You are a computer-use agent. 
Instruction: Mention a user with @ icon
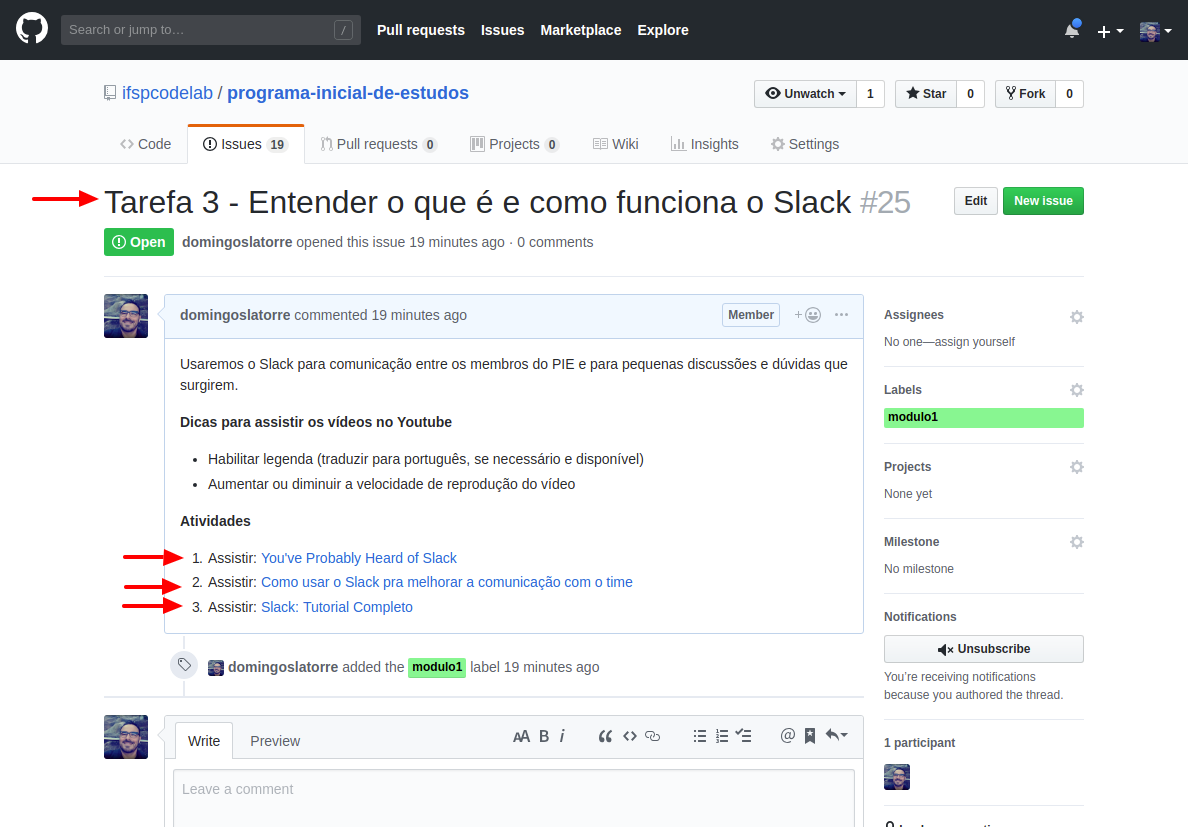point(788,735)
